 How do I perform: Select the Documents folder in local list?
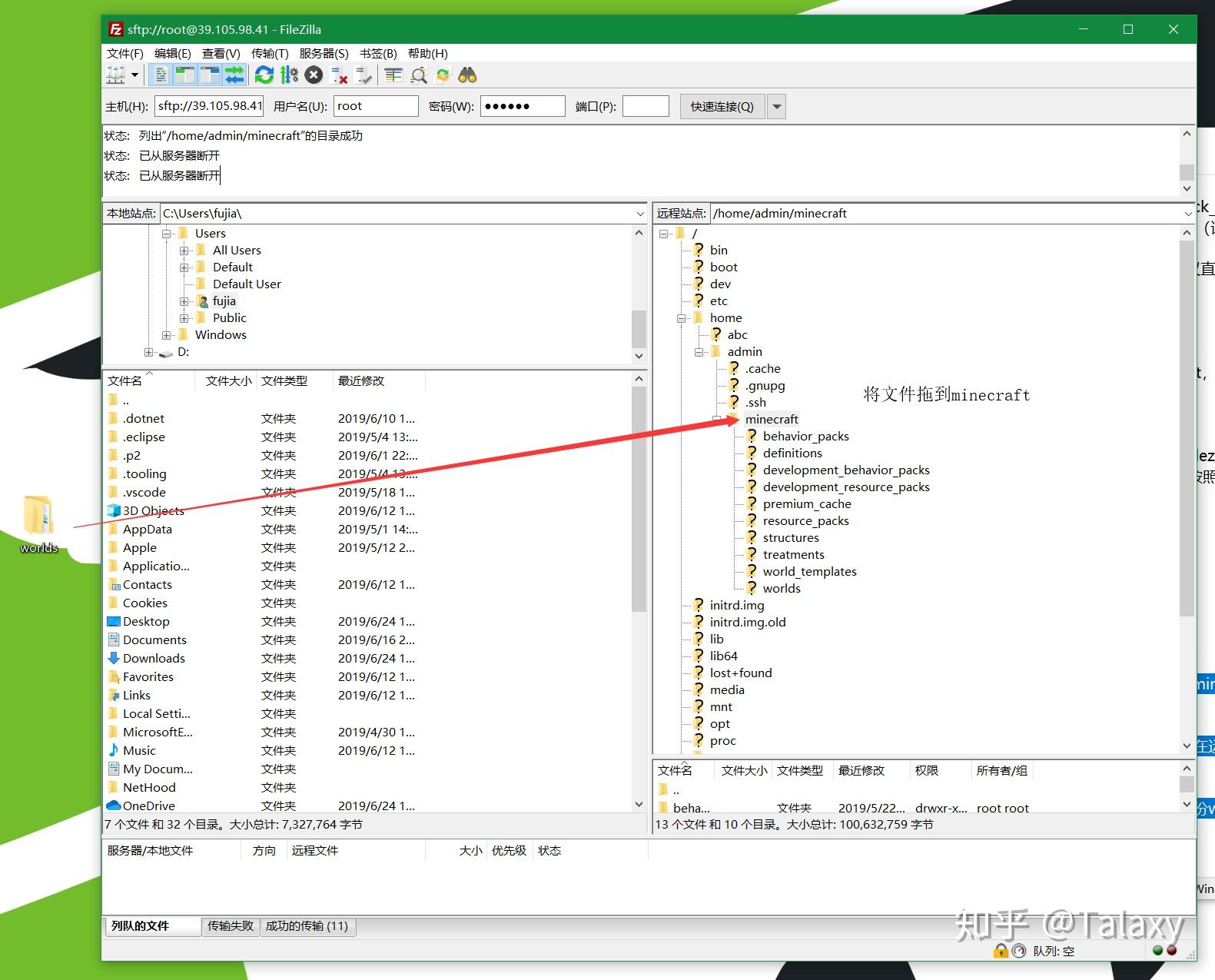(x=154, y=640)
